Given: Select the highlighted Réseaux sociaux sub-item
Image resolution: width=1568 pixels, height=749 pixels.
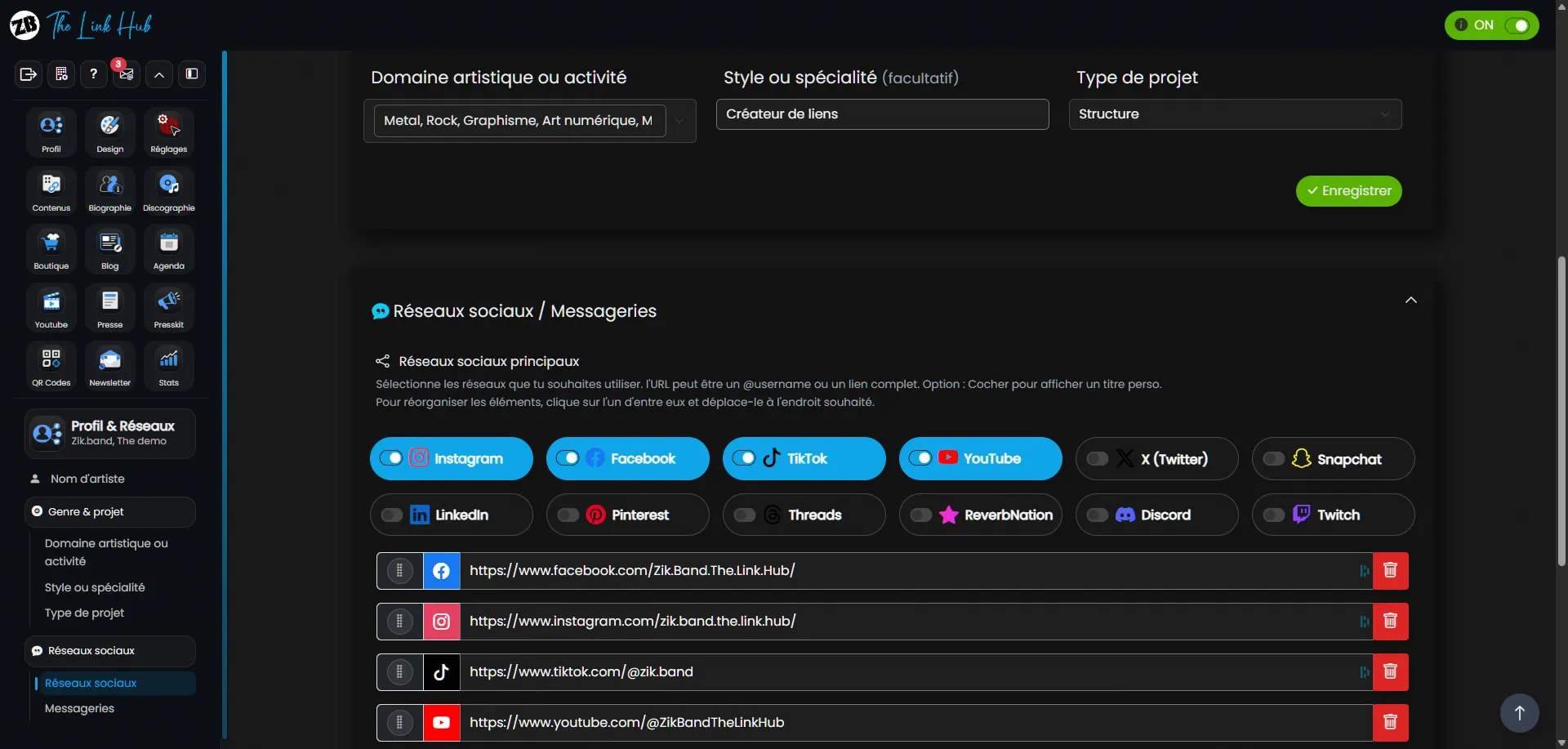Looking at the screenshot, I should (114, 683).
